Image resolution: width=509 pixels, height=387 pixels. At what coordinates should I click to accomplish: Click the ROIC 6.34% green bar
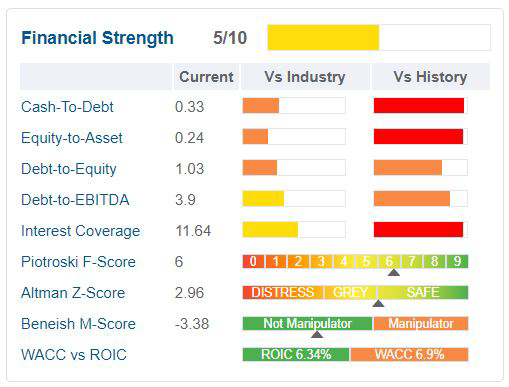tap(296, 354)
